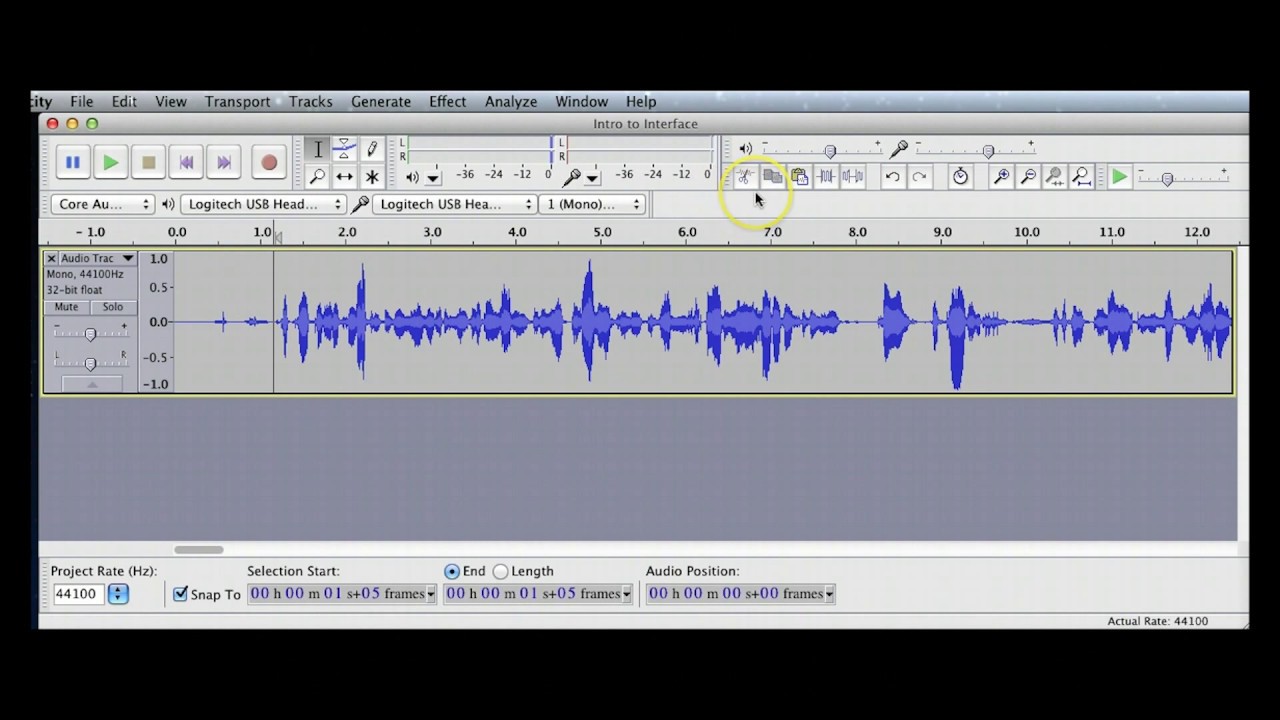Viewport: 1280px width, 720px height.
Task: Select the Length radio button
Action: pos(501,571)
